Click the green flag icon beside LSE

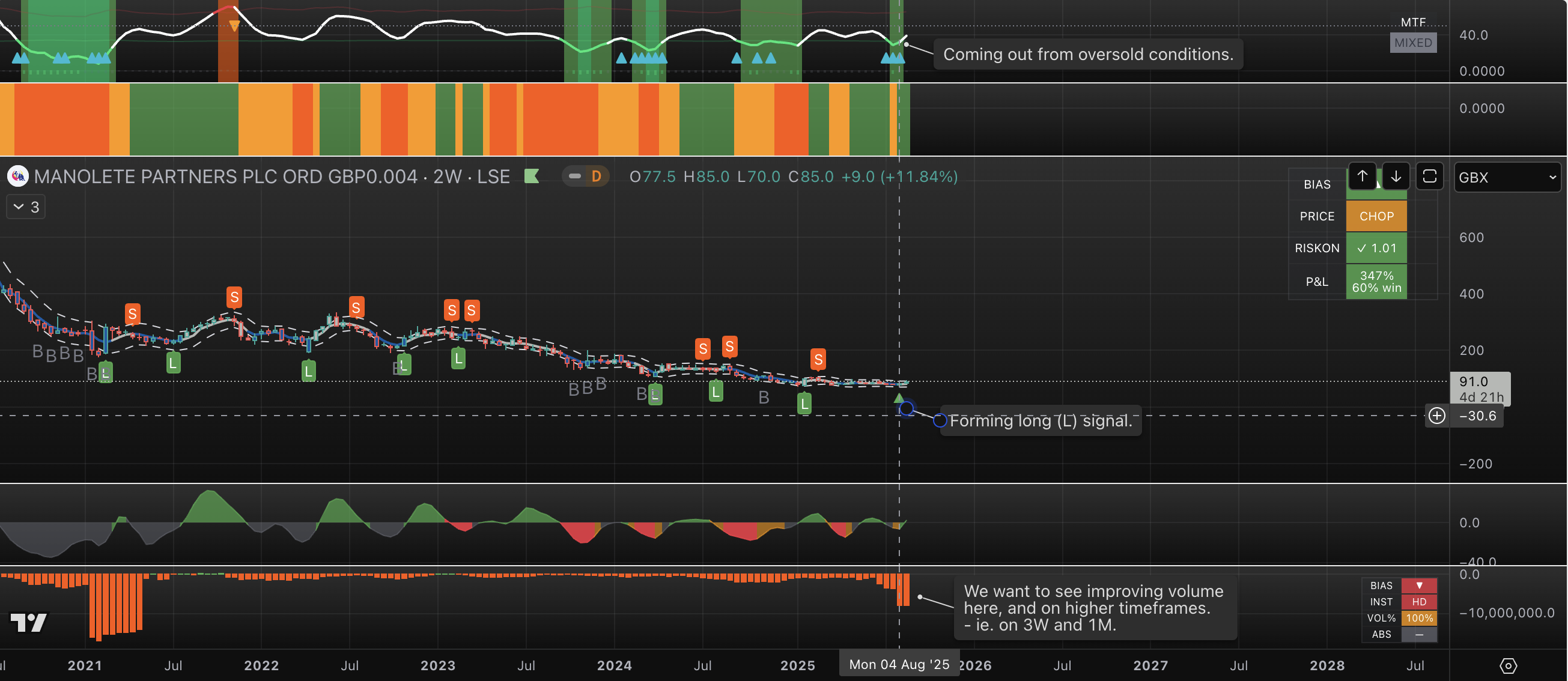[x=532, y=177]
